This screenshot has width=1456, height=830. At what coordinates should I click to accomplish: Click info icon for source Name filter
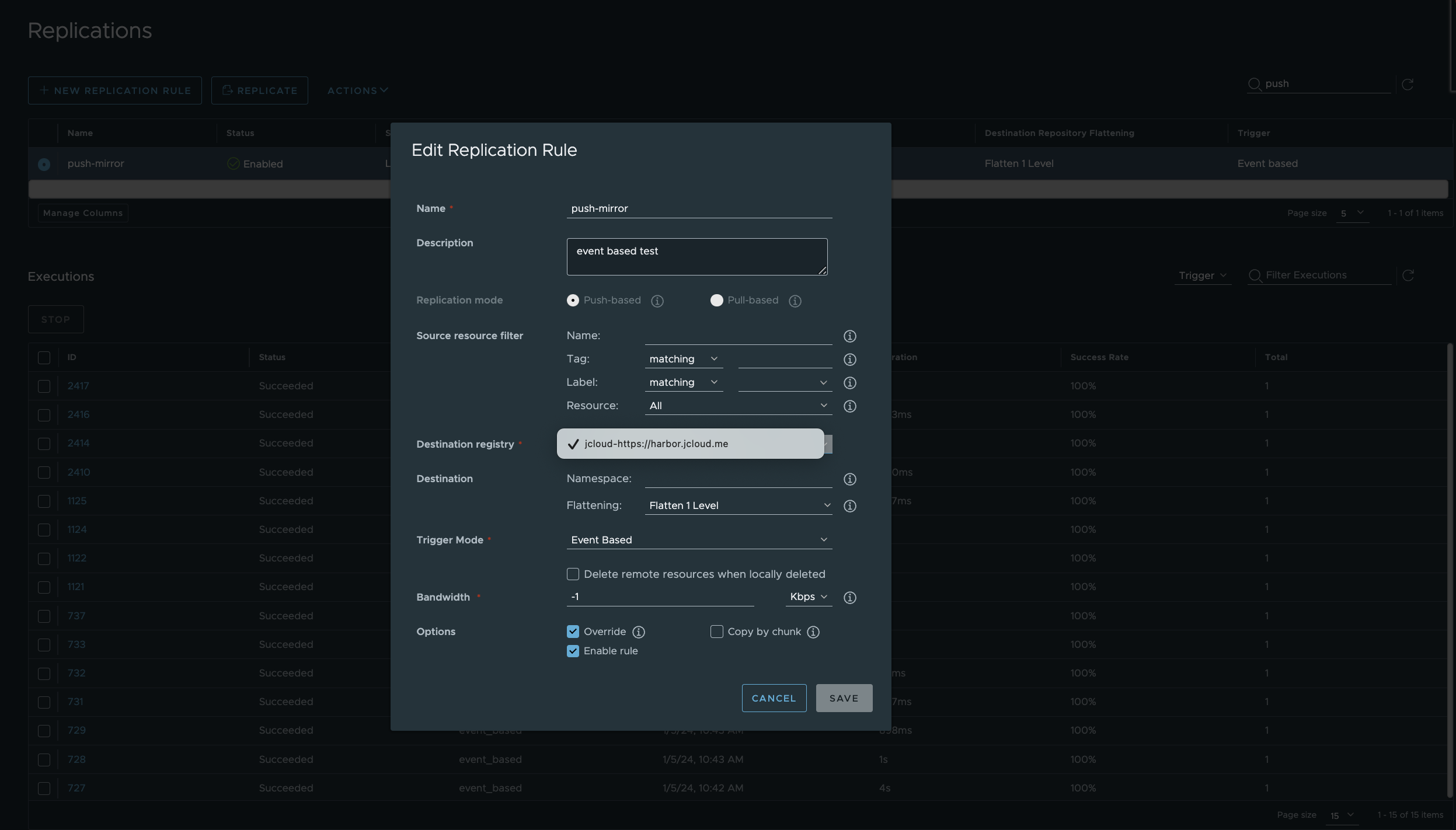[849, 336]
